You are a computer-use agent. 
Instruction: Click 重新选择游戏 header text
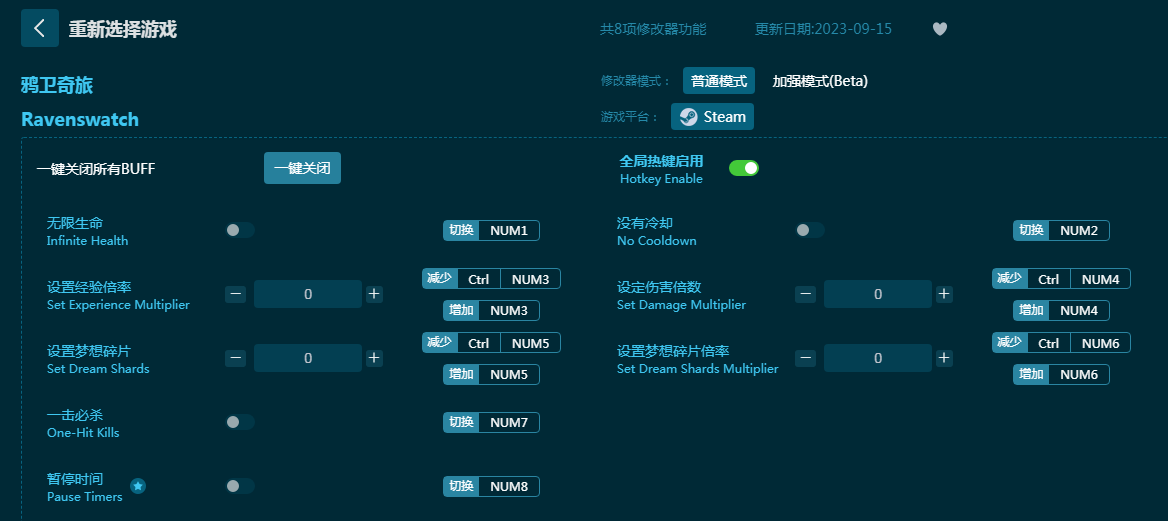(123, 29)
